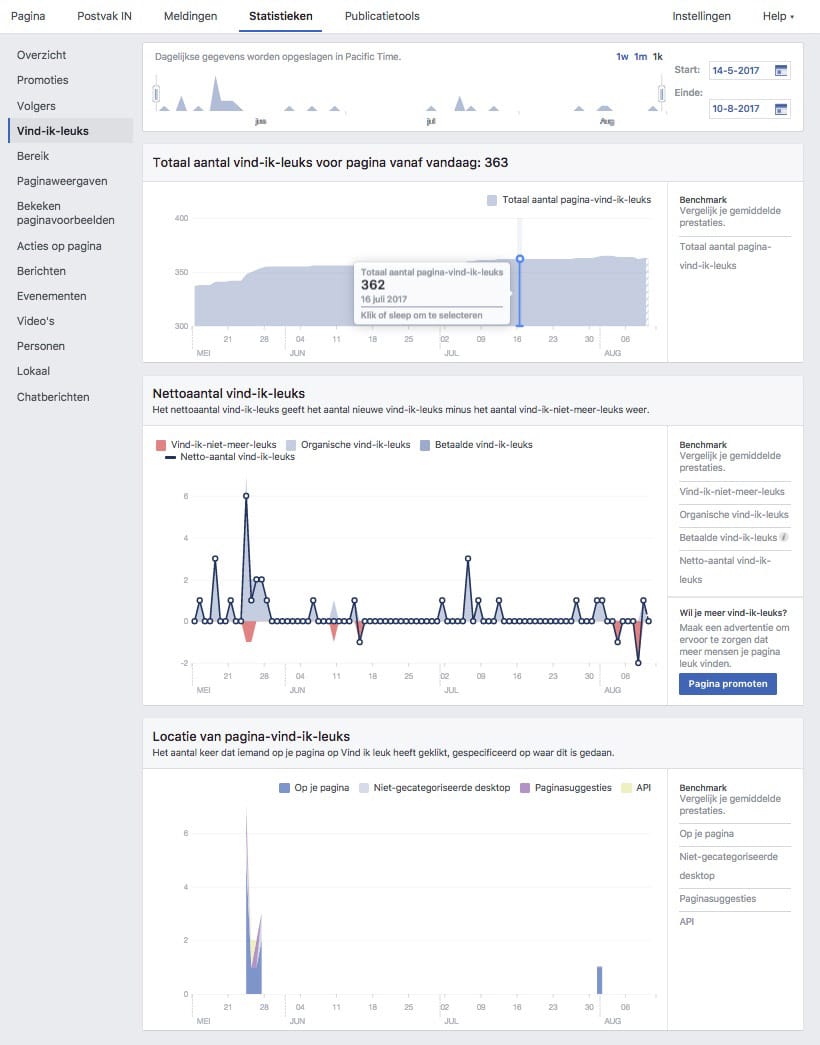Toggle Op je pagina legend swatch
This screenshot has width=820, height=1045.
click(285, 788)
